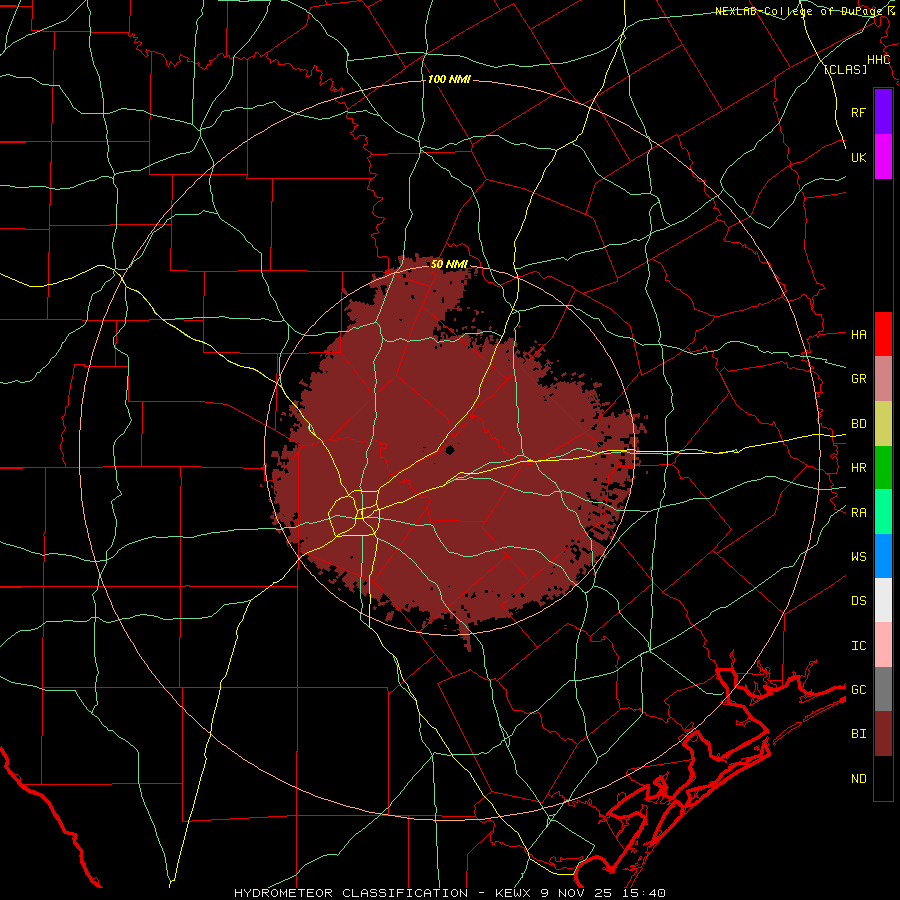This screenshot has width=900, height=900.
Task: Click the aqua RA legend swatch
Action: click(x=883, y=512)
